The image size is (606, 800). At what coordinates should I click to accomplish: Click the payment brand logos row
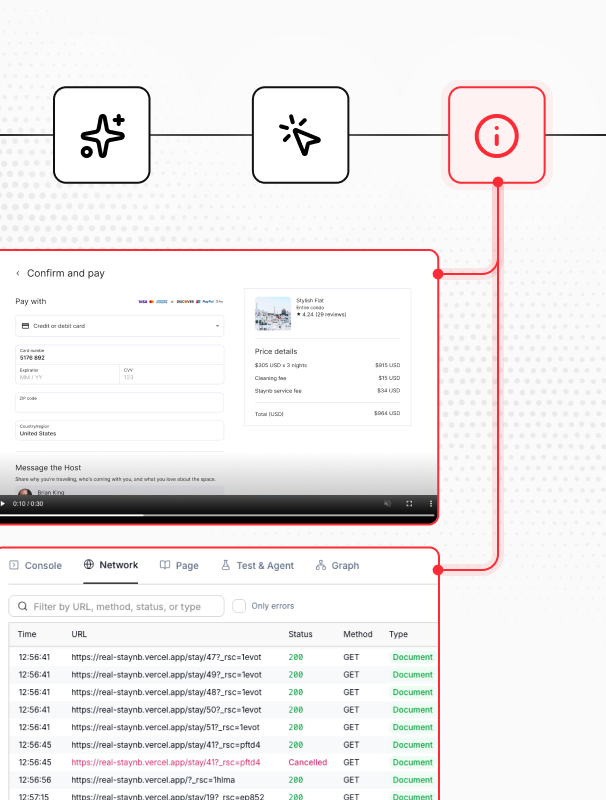pyautogui.click(x=181, y=302)
